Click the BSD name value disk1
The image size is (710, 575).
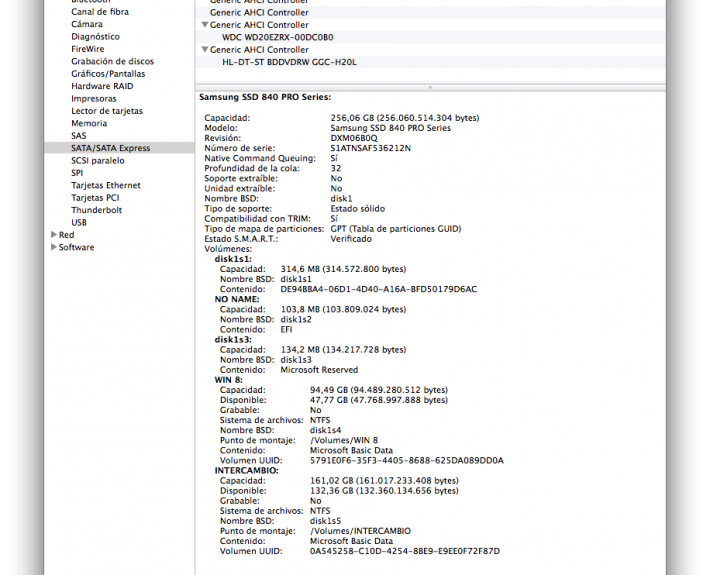[x=341, y=198]
